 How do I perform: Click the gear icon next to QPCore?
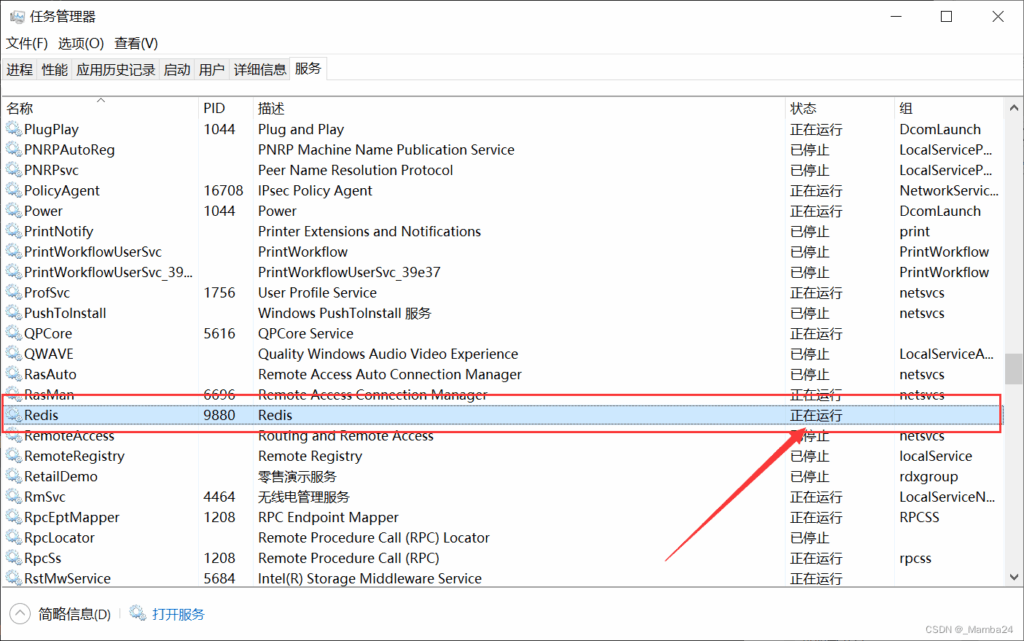click(14, 333)
